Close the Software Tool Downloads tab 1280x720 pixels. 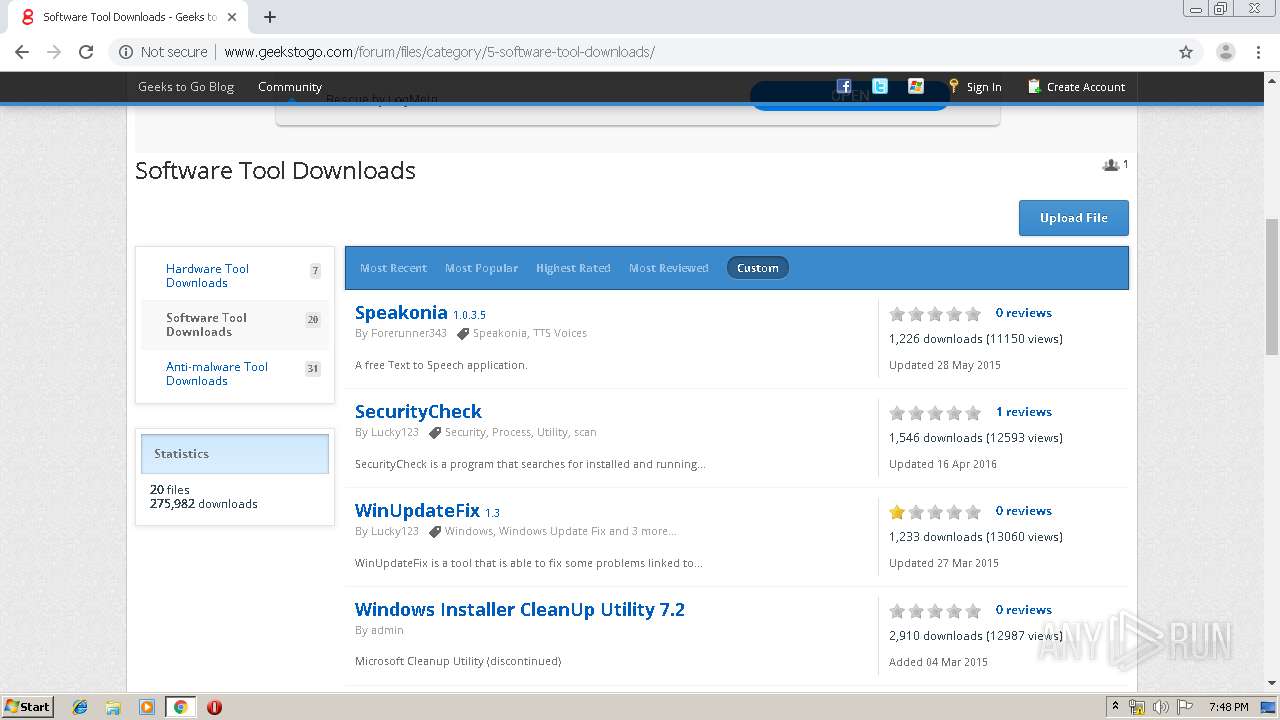tap(232, 17)
